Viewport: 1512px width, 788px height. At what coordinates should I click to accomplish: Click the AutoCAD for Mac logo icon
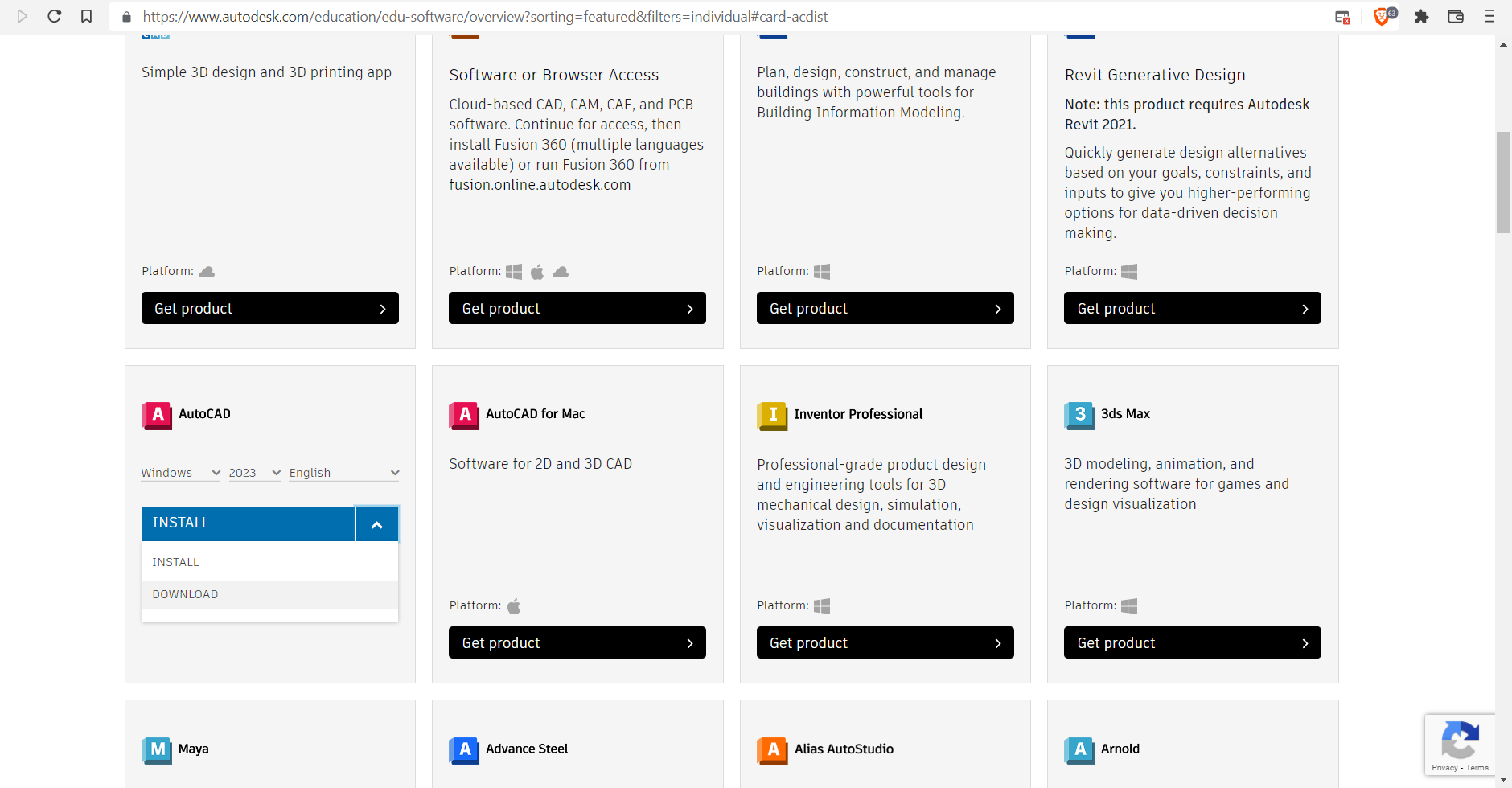(x=464, y=415)
